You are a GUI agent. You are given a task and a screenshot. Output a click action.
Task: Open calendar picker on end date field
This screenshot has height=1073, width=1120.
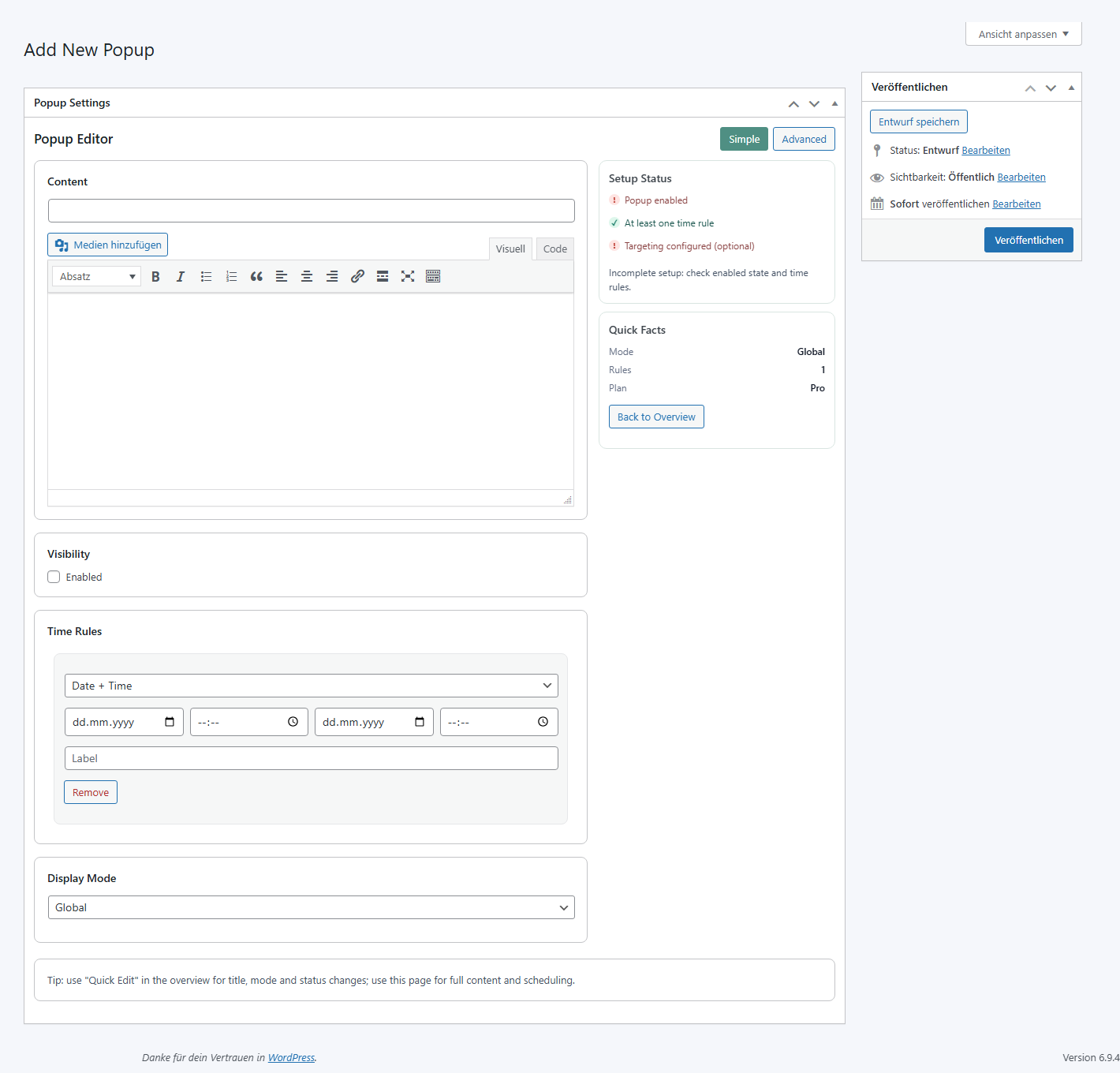420,722
